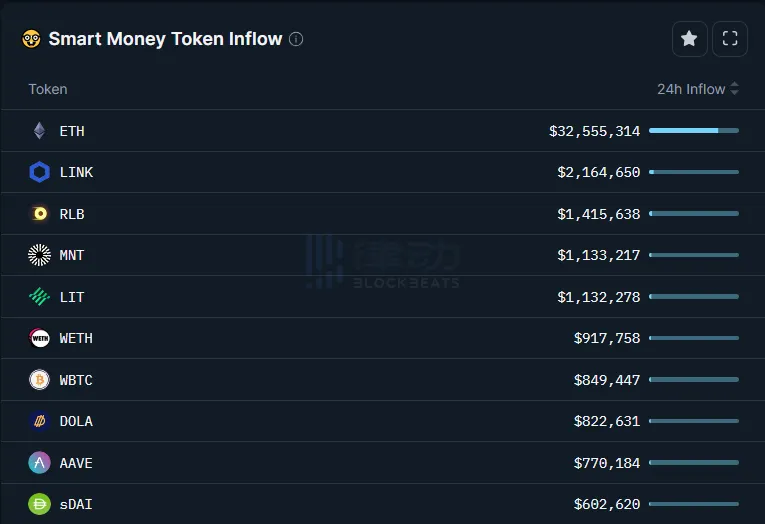
Task: Click the RLB token icon
Action: pyautogui.click(x=40, y=214)
